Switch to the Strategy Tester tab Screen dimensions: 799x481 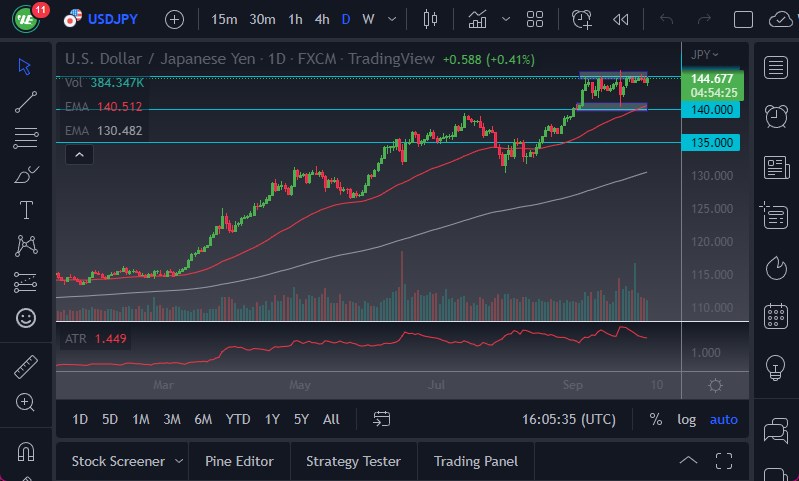pos(353,461)
